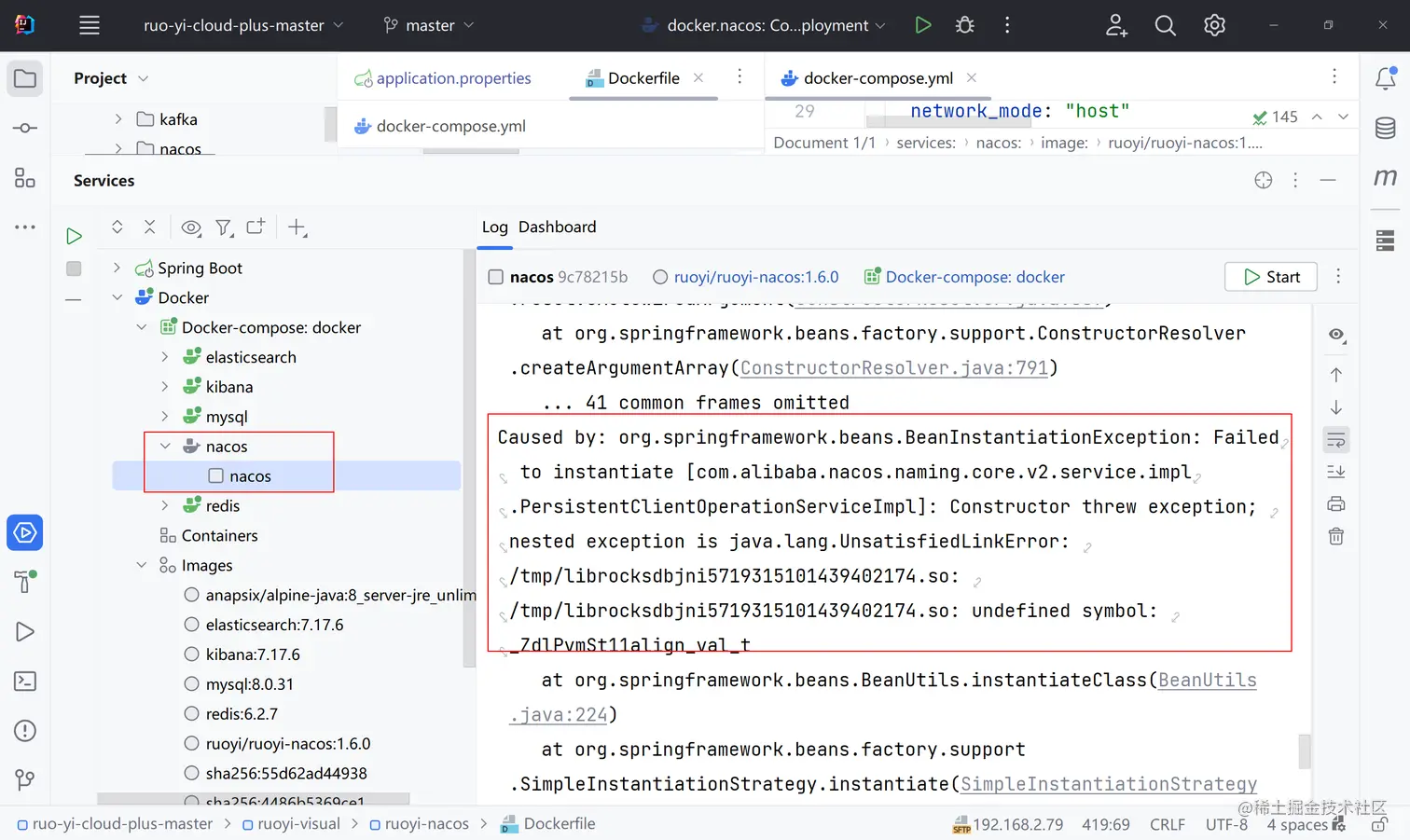Toggle Services view options eye icon
1410x840 pixels.
[191, 227]
